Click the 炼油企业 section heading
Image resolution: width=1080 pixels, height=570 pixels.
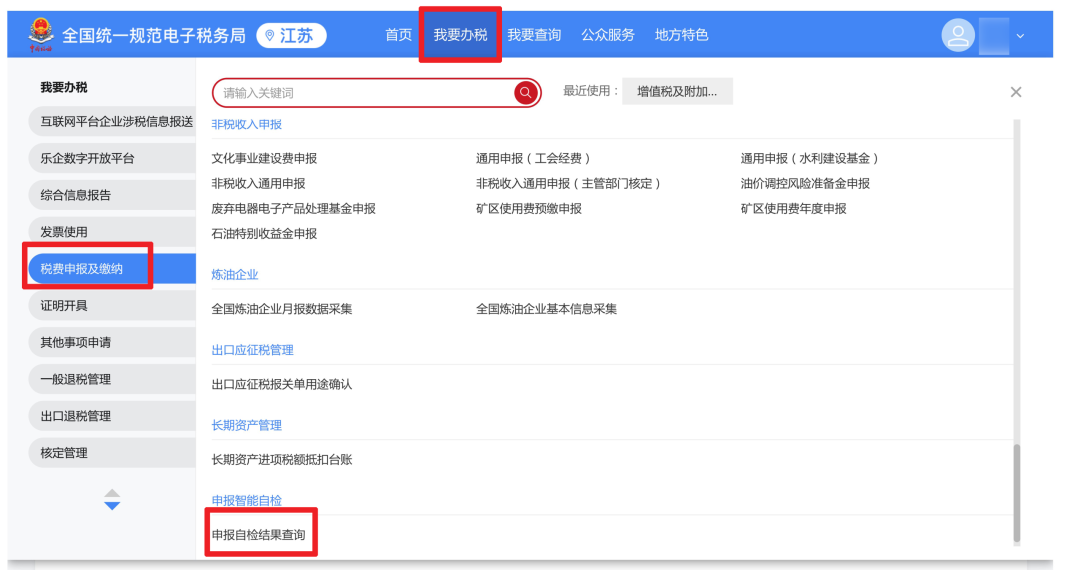click(235, 275)
